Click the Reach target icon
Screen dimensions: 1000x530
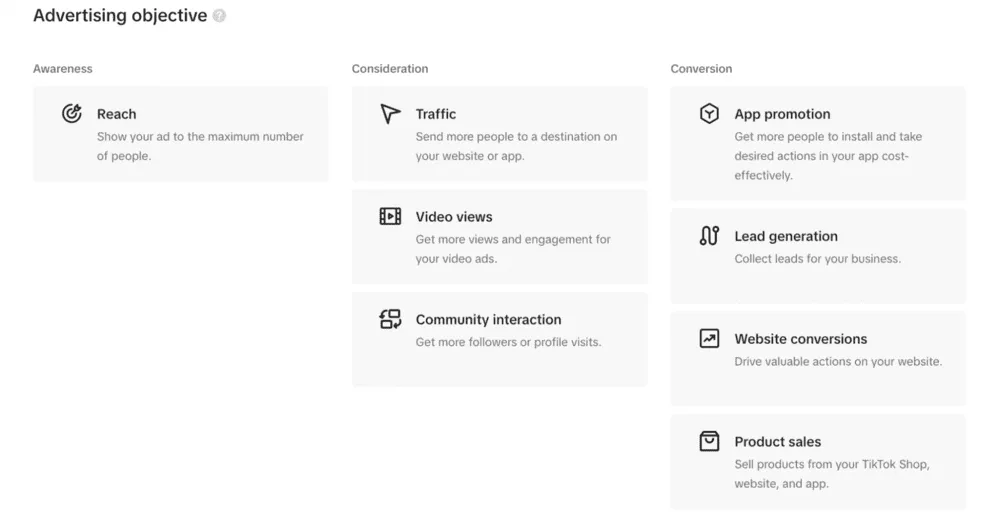(71, 114)
